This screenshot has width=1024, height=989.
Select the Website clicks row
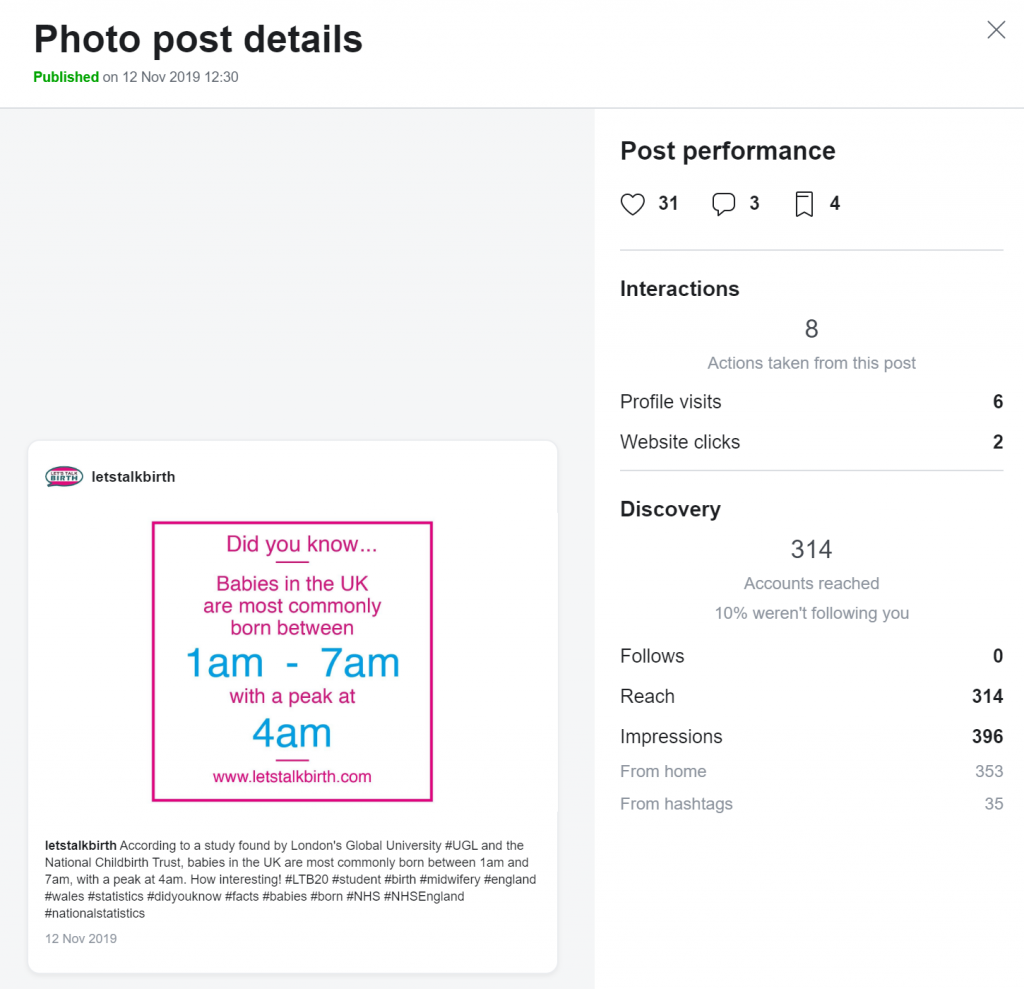click(x=811, y=442)
